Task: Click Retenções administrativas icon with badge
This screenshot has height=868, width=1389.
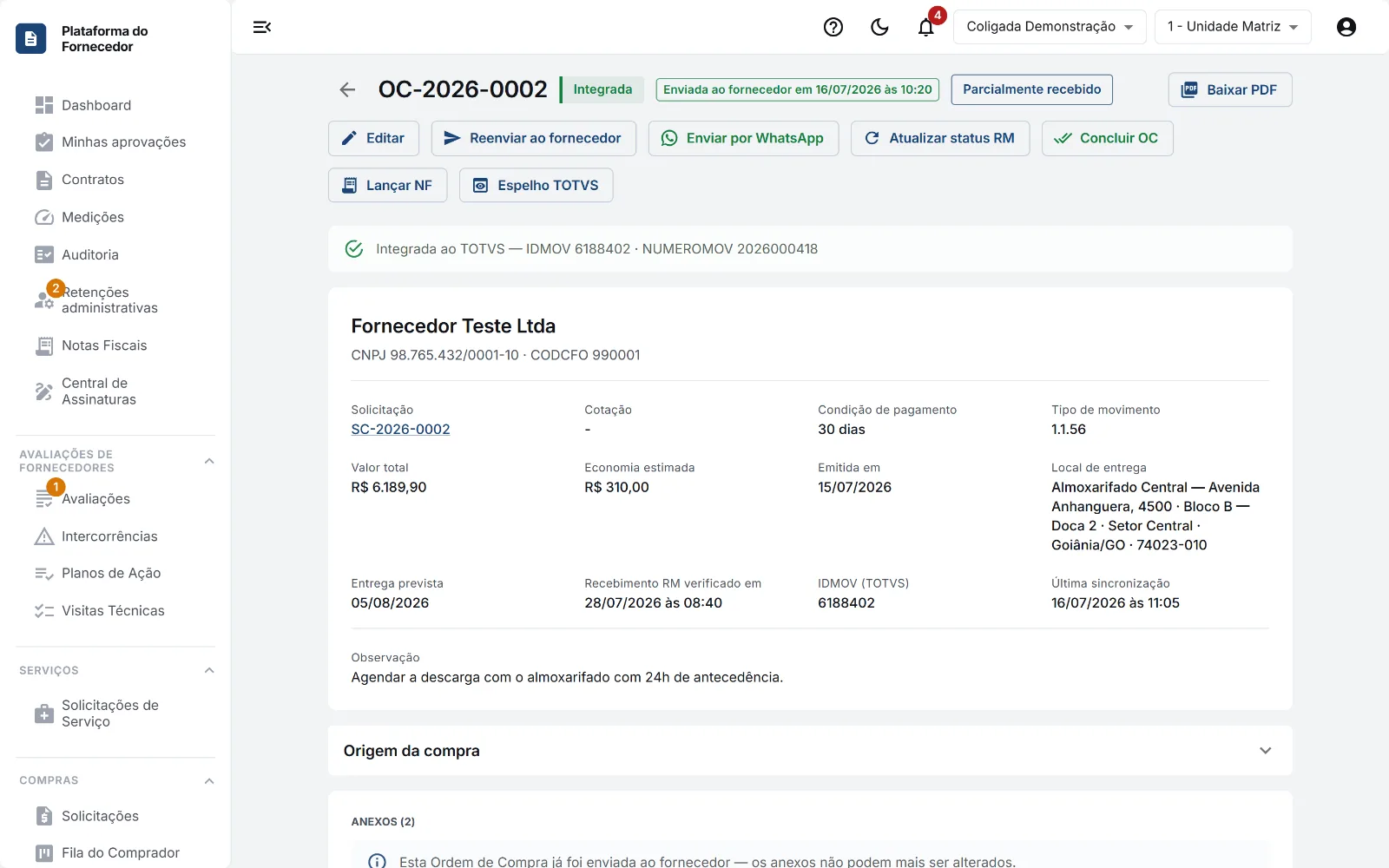Action: coord(44,299)
